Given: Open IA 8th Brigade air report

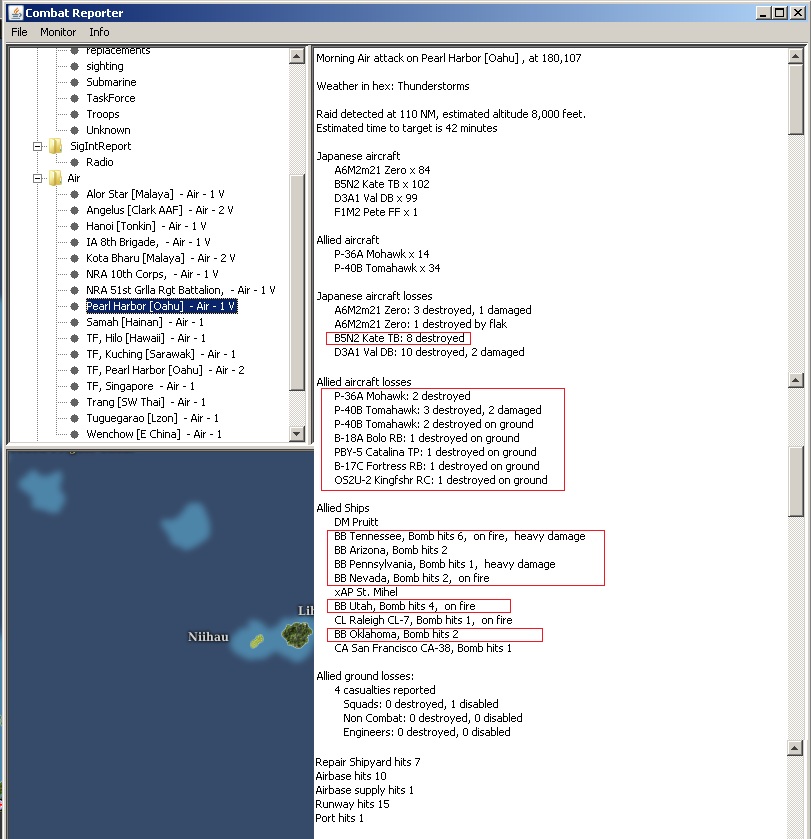Looking at the screenshot, I should (148, 242).
